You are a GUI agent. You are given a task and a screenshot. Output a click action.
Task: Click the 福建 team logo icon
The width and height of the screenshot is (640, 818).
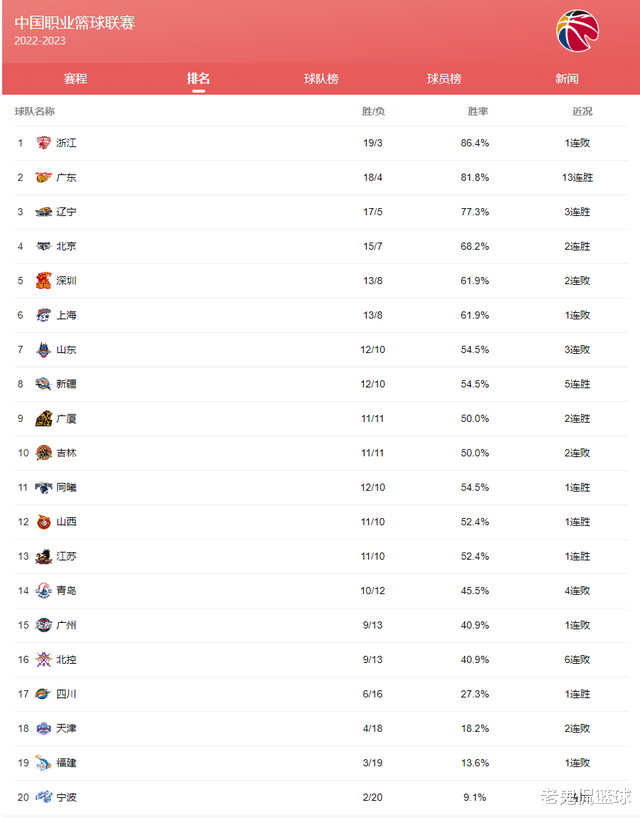(43, 762)
